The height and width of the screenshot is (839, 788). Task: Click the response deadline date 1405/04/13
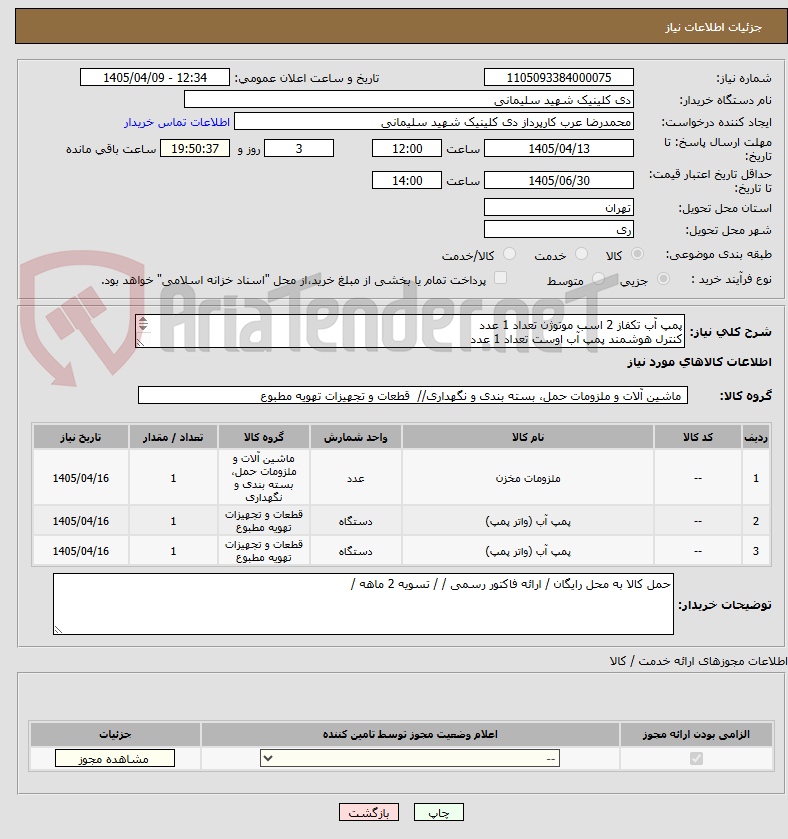pos(559,149)
